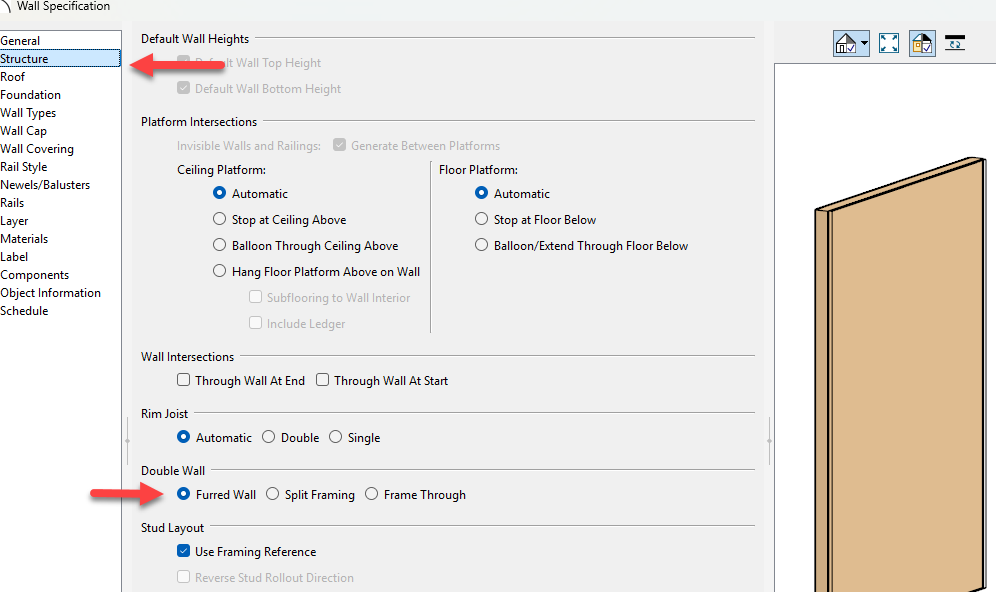Open the Wall Types panel
Image resolution: width=996 pixels, height=592 pixels.
(x=28, y=112)
